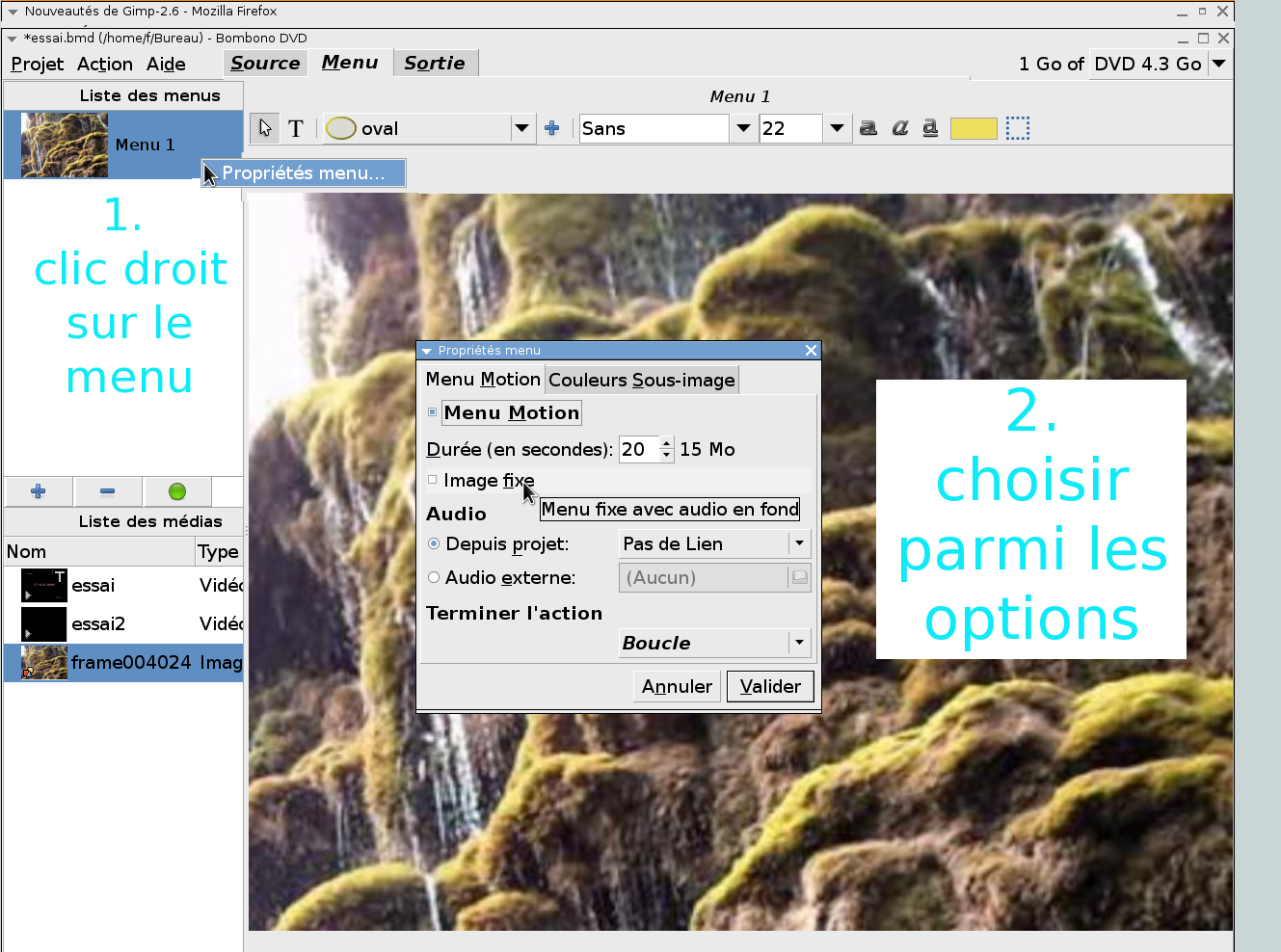Screen dimensions: 1281x952
Task: Open the Pas de Lien dropdown
Action: (714, 544)
